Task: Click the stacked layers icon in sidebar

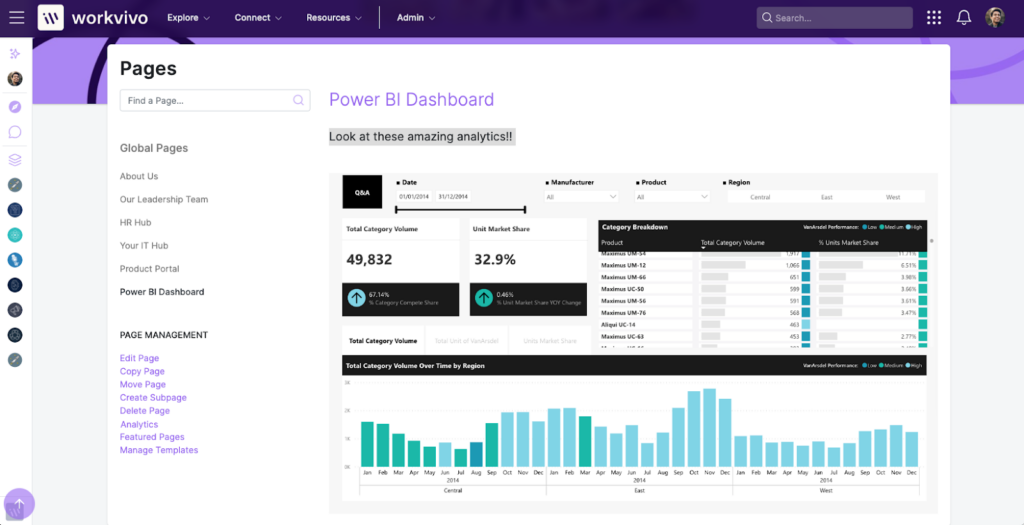Action: pyautogui.click(x=15, y=159)
